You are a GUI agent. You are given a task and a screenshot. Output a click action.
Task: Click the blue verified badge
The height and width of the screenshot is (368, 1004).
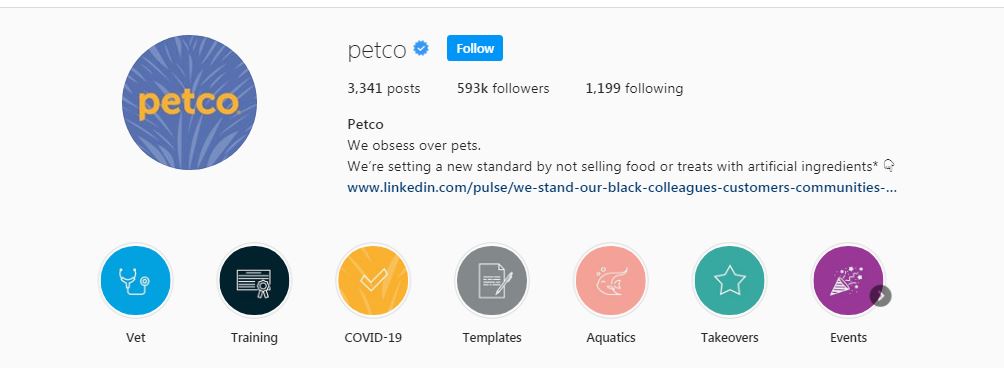coord(421,48)
